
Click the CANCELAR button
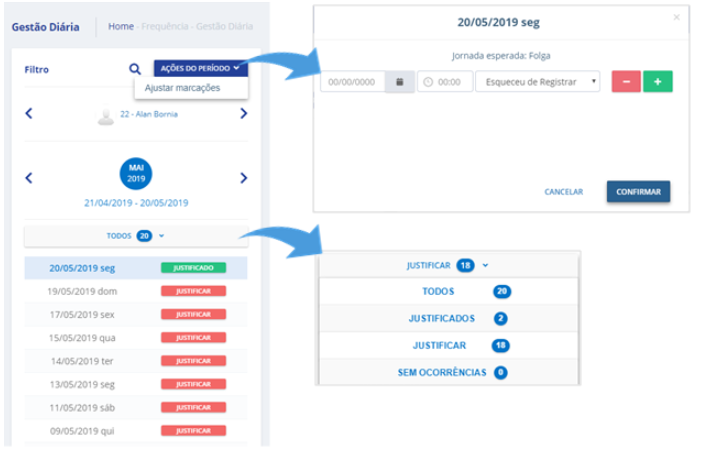point(563,191)
